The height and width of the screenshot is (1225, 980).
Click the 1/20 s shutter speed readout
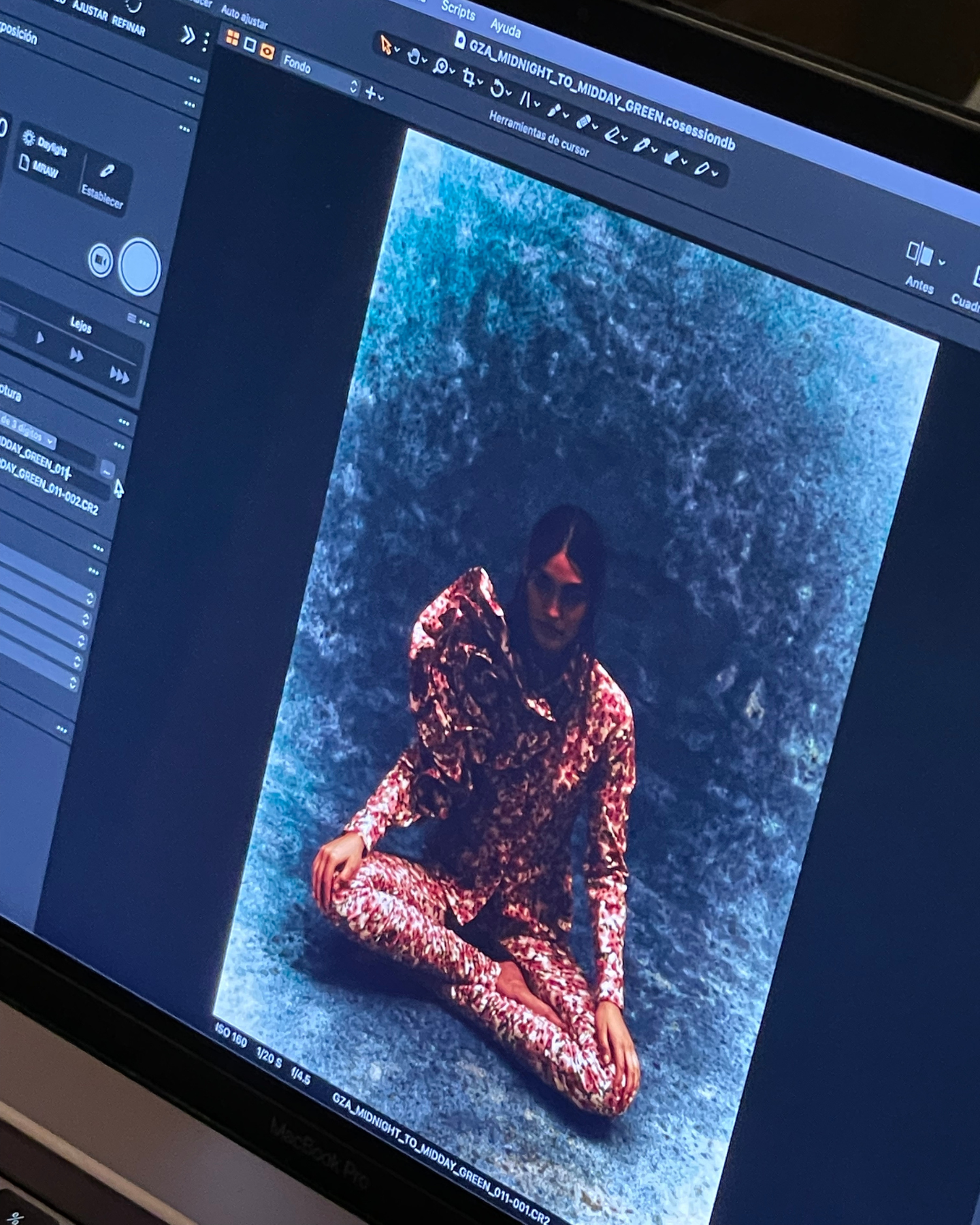[269, 1056]
